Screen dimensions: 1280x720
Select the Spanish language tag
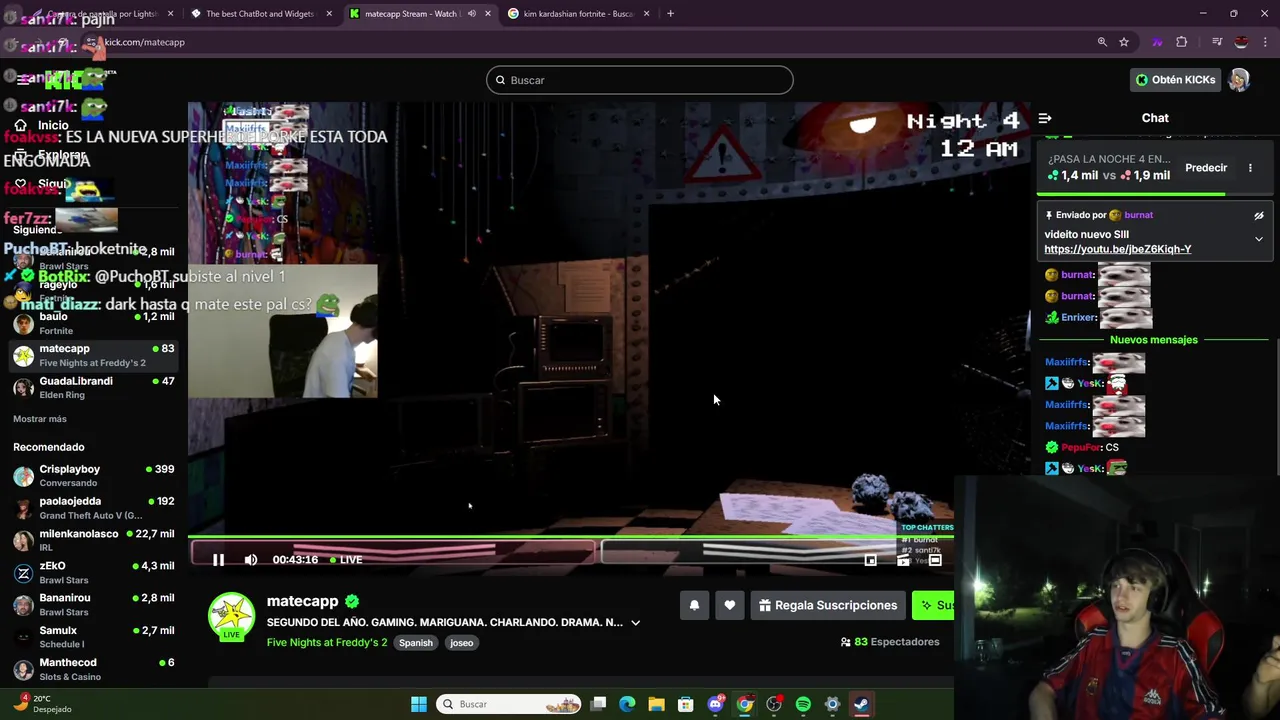[416, 643]
